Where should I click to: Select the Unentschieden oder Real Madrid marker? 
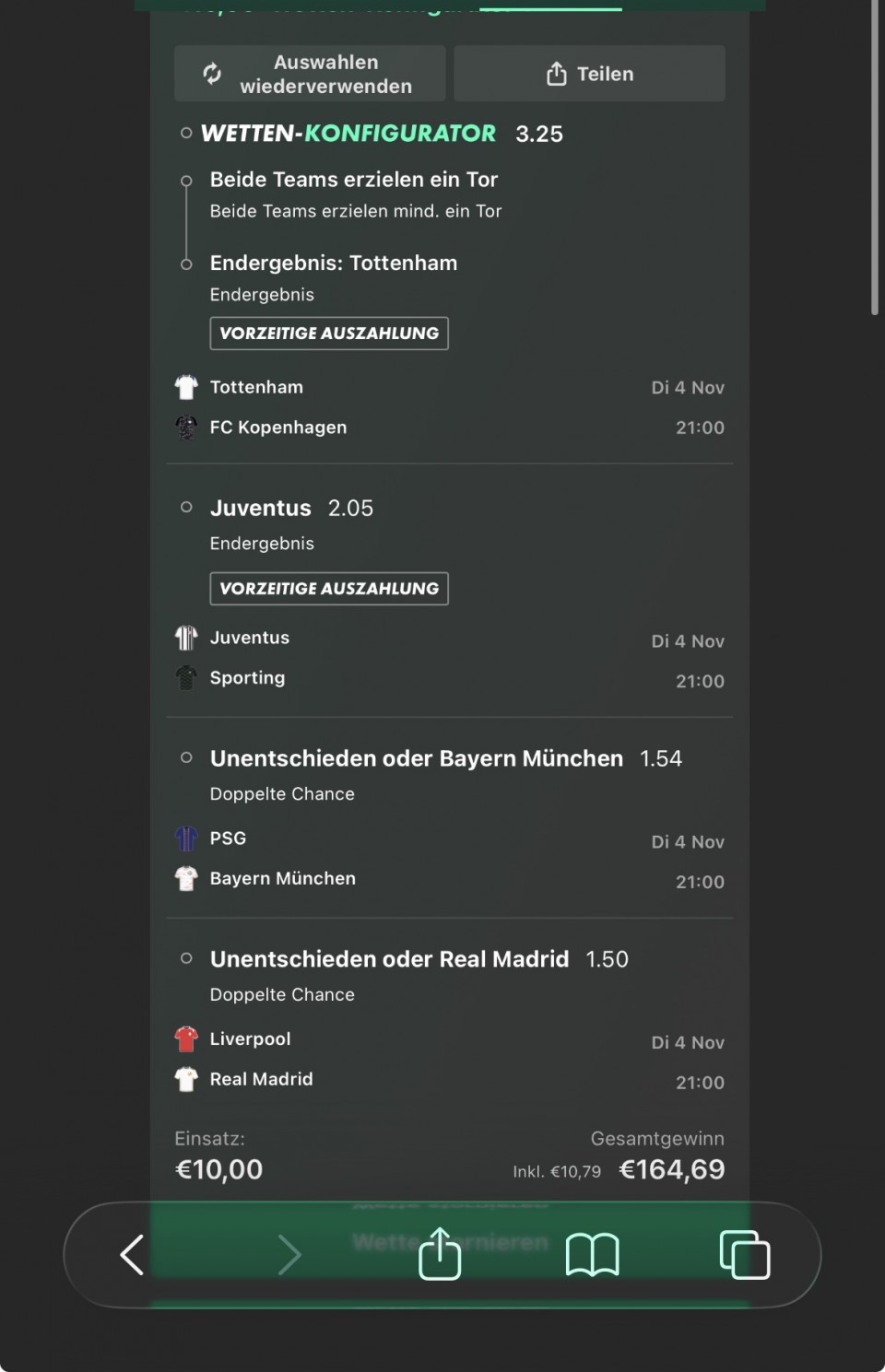(x=186, y=958)
